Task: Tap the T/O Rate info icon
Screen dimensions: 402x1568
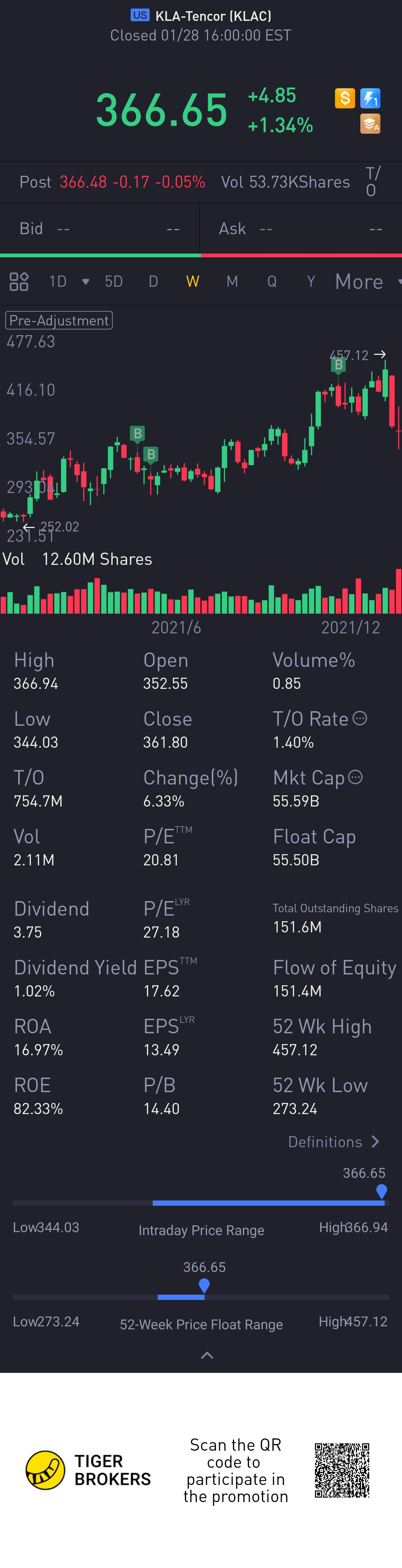Action: coord(360,718)
